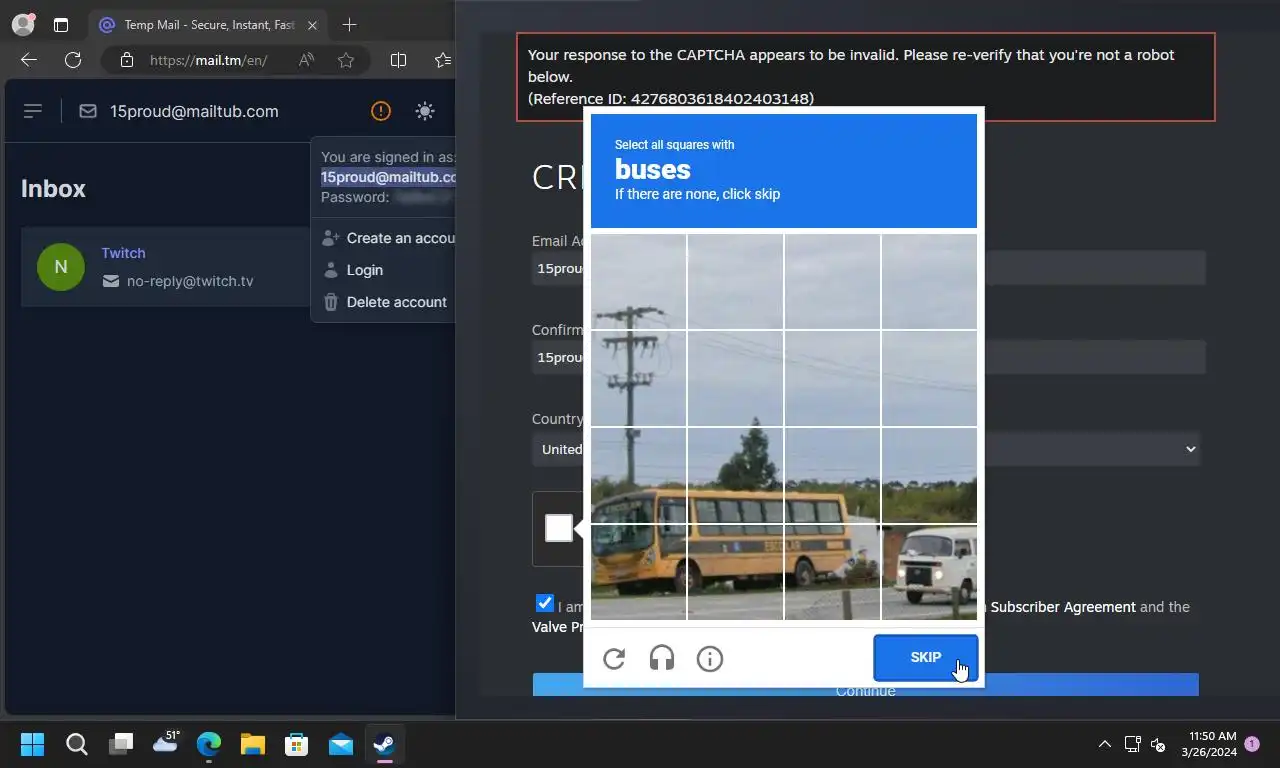Select CAPTCHA tile with white van
1280x768 pixels.
(929, 572)
